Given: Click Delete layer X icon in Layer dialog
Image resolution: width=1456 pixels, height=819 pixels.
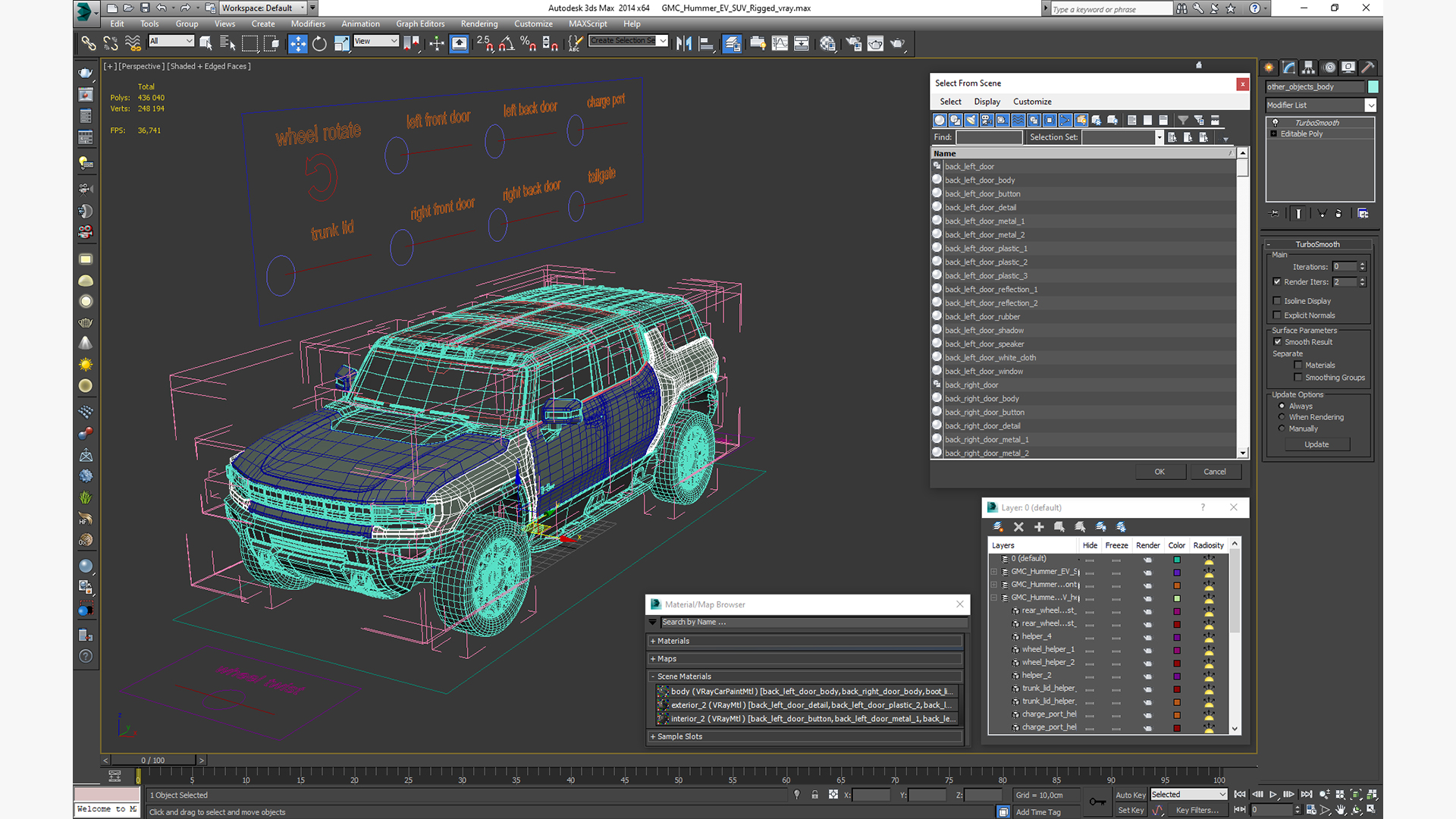Looking at the screenshot, I should tap(1018, 527).
